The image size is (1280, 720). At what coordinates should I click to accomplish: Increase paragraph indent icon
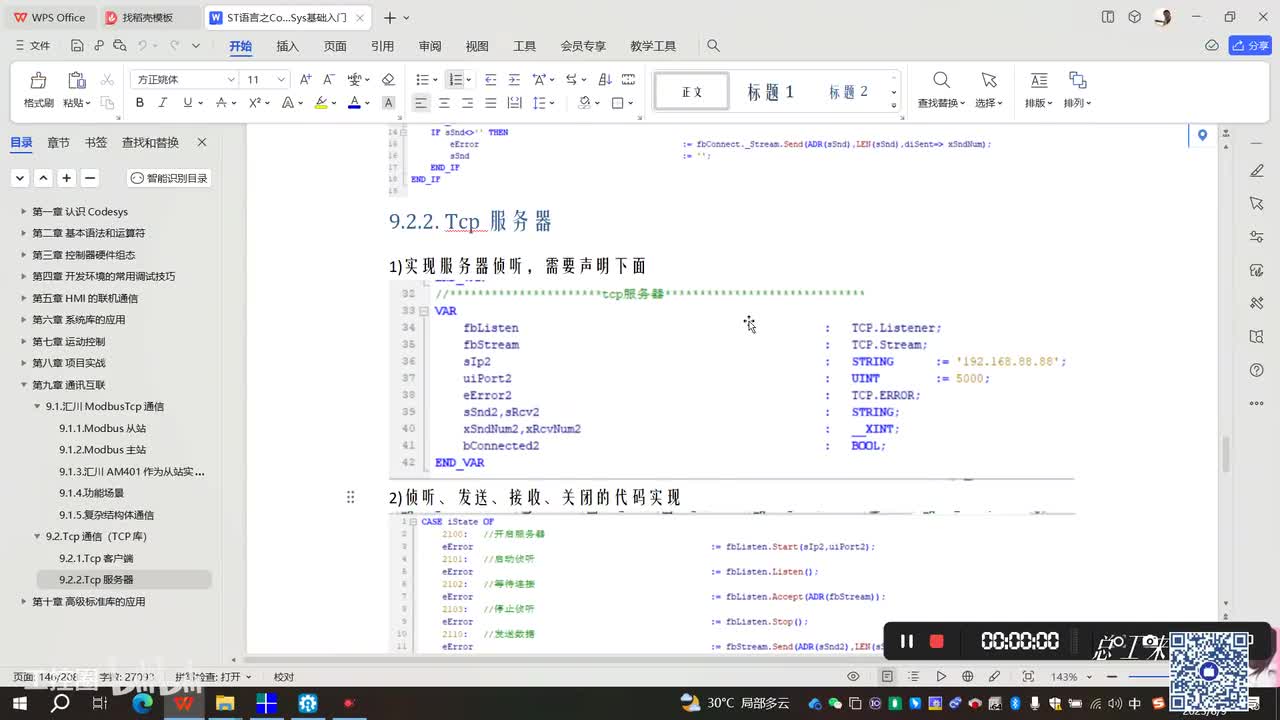[x=514, y=79]
